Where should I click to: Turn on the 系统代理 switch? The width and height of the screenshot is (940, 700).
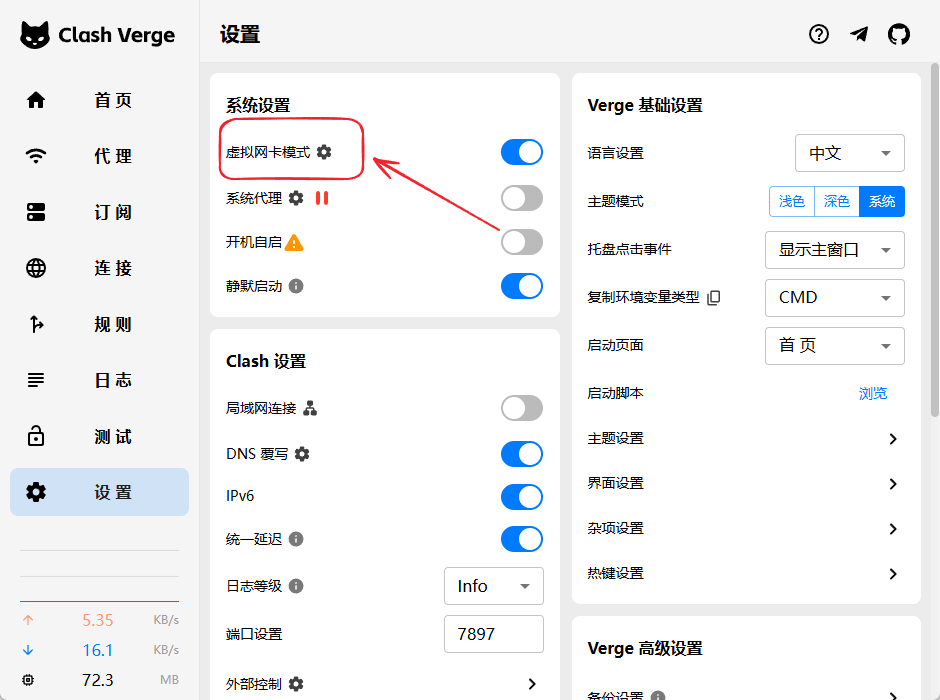[521, 198]
